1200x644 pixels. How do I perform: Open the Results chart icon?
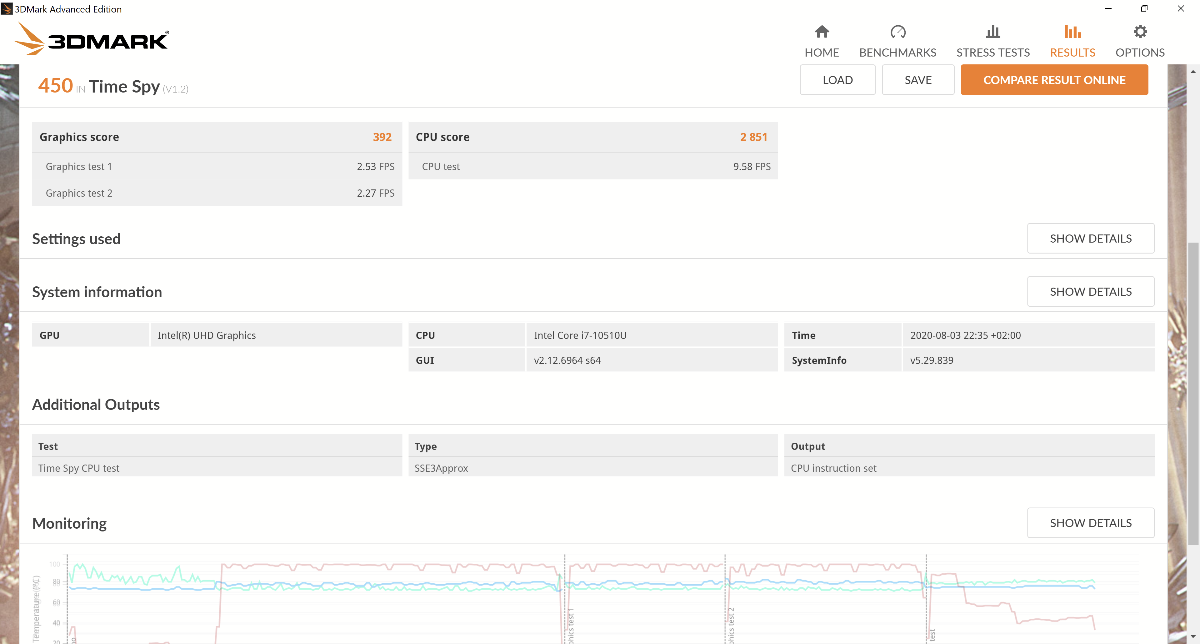[1072, 32]
